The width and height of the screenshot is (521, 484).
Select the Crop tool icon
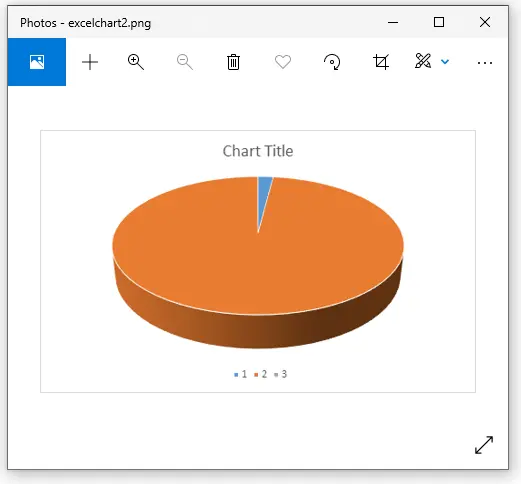[381, 62]
